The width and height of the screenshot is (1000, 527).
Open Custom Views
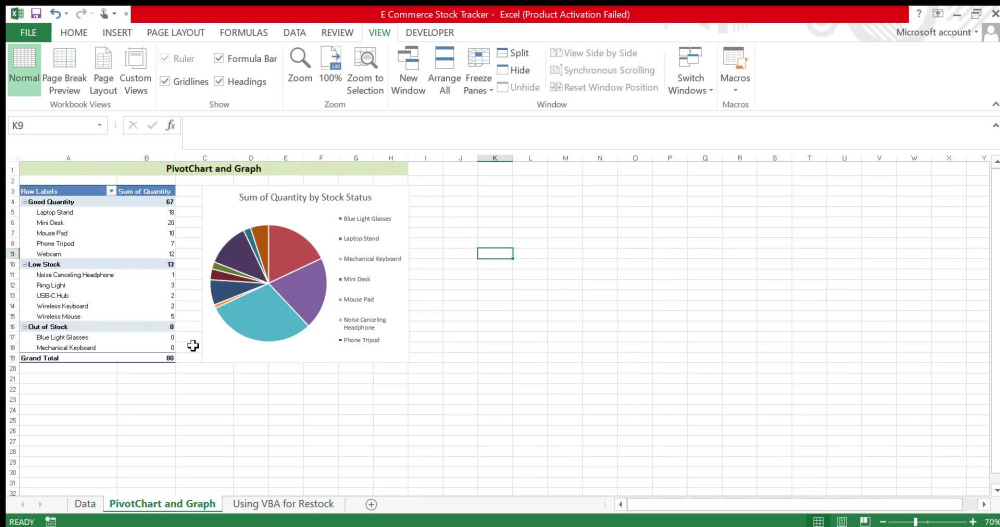click(x=135, y=70)
